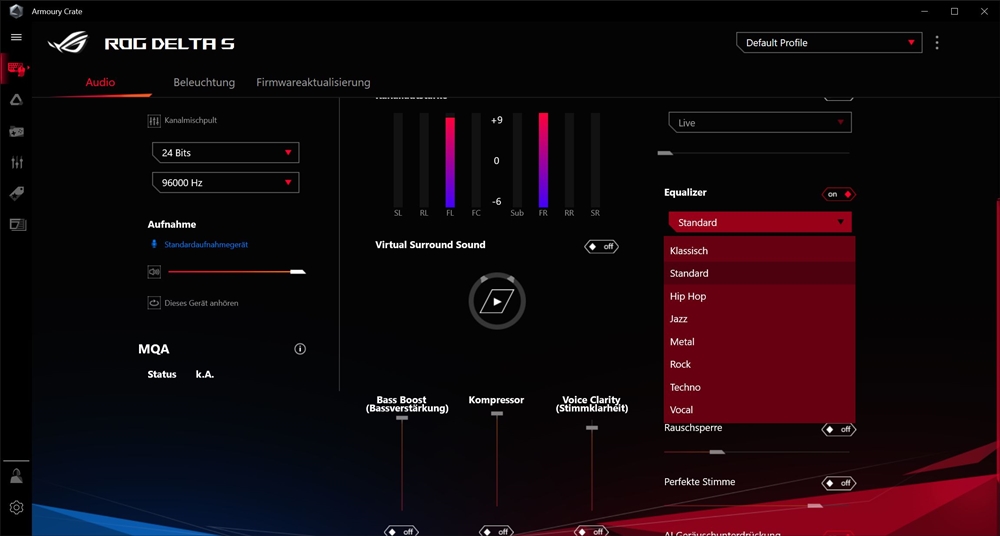
Task: Open the gamepad library sidebar icon
Action: (x=16, y=131)
